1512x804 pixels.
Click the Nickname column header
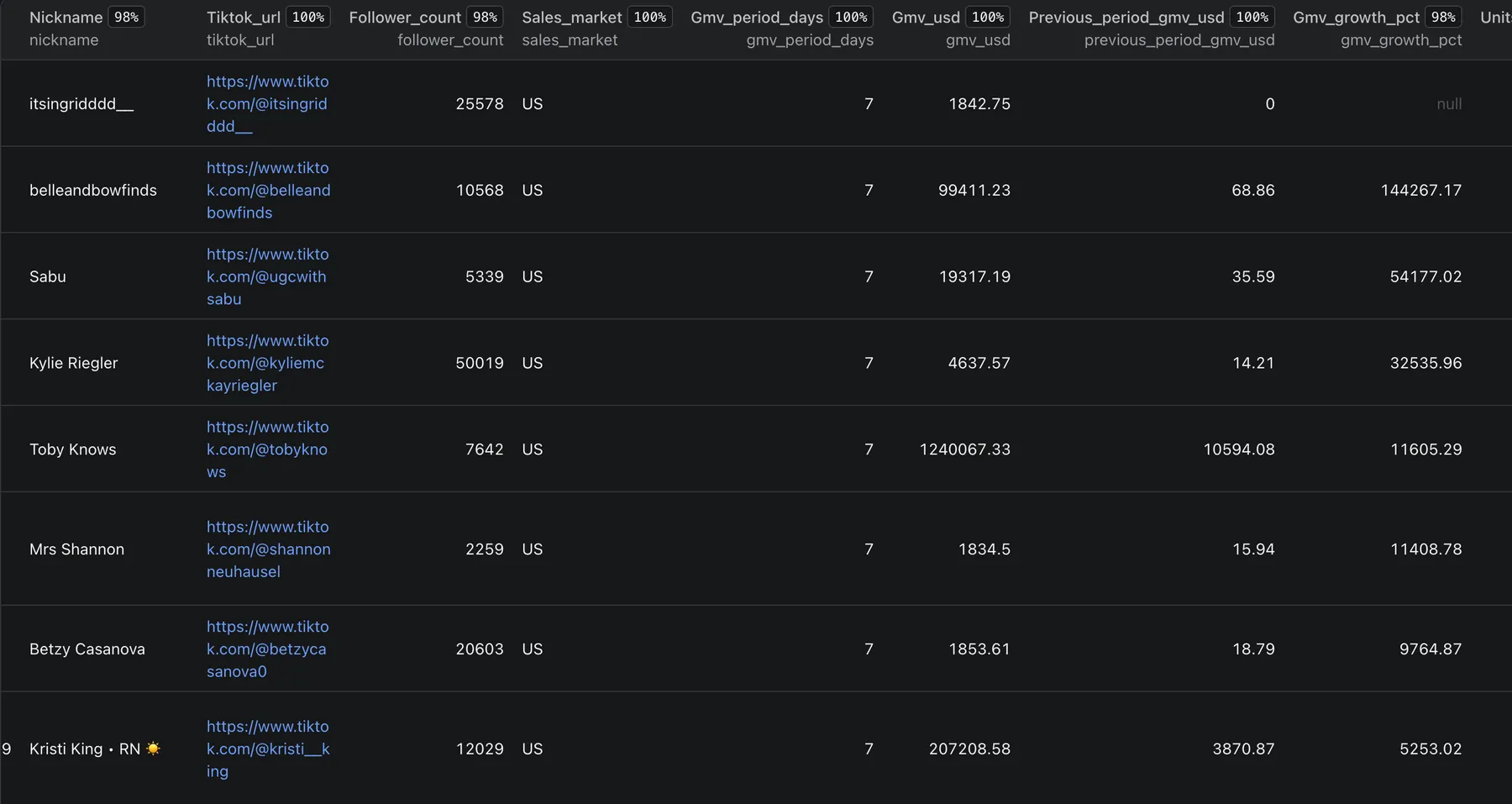coord(66,18)
